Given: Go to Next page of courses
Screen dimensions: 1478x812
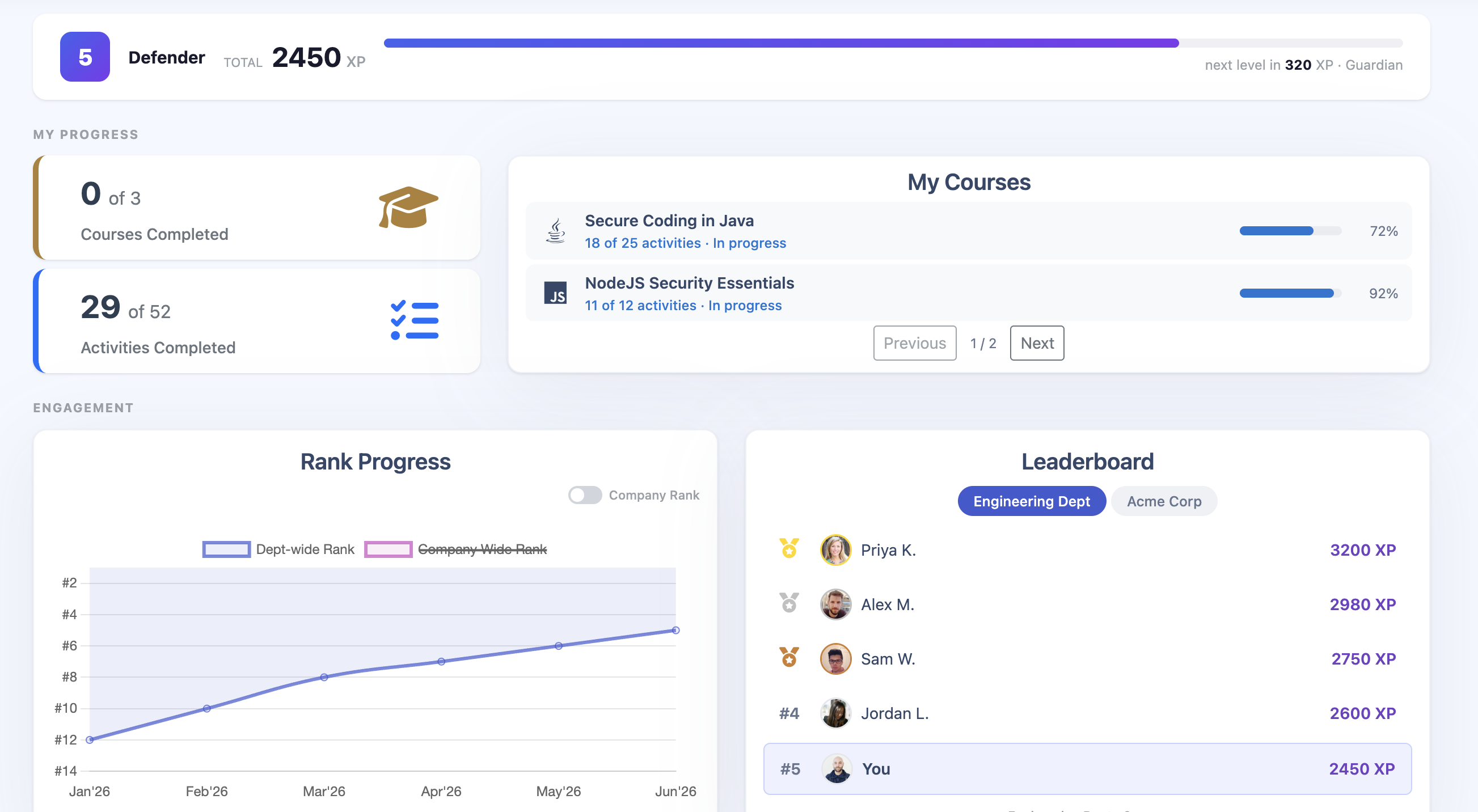Looking at the screenshot, I should pyautogui.click(x=1036, y=343).
